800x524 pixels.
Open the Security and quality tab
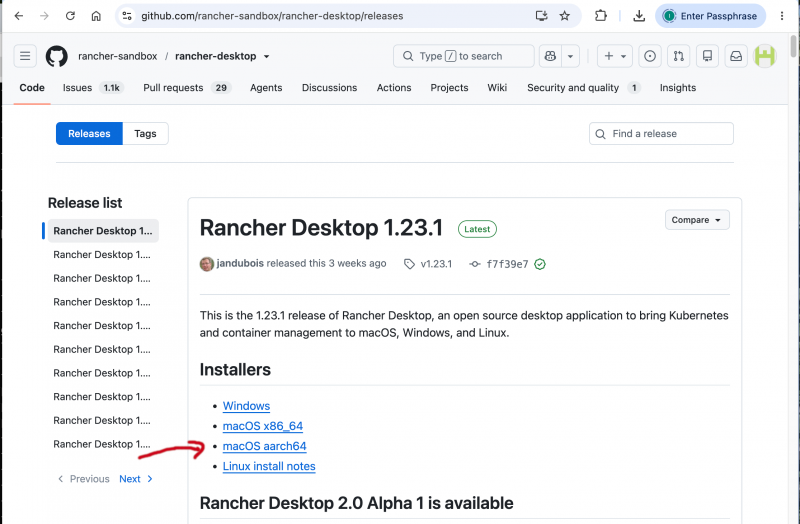click(x=583, y=88)
